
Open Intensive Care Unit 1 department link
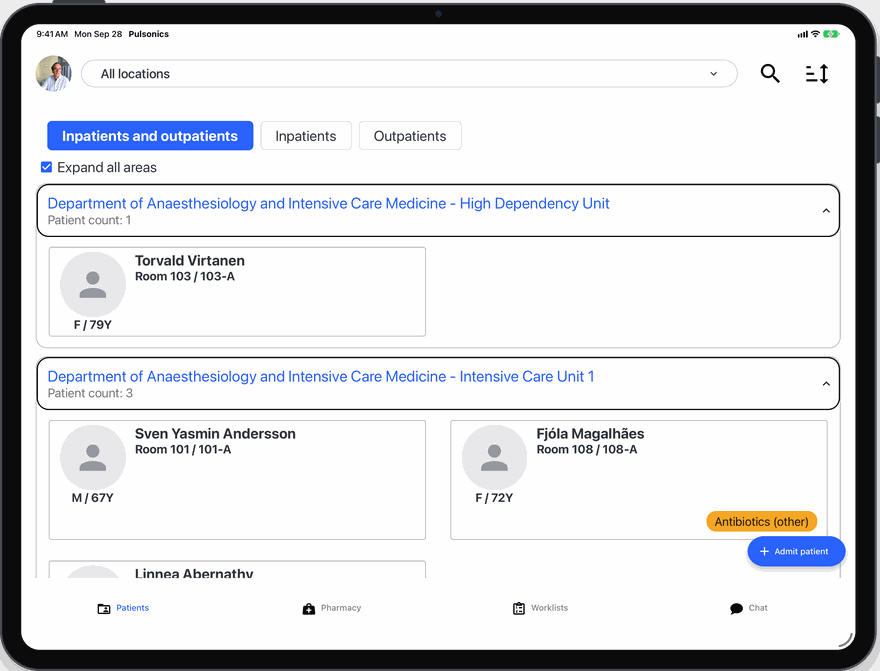[321, 377]
